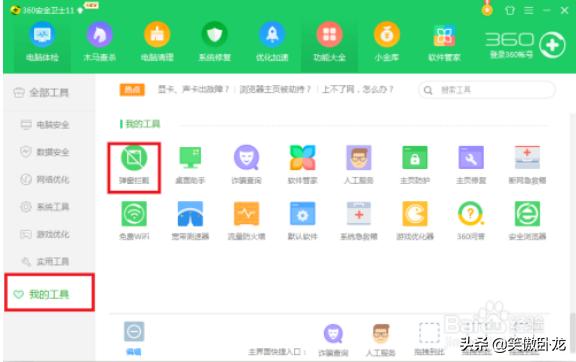Launch 人工服务 from the tools grid
Viewport: 576px width, 362px height.
click(x=359, y=165)
